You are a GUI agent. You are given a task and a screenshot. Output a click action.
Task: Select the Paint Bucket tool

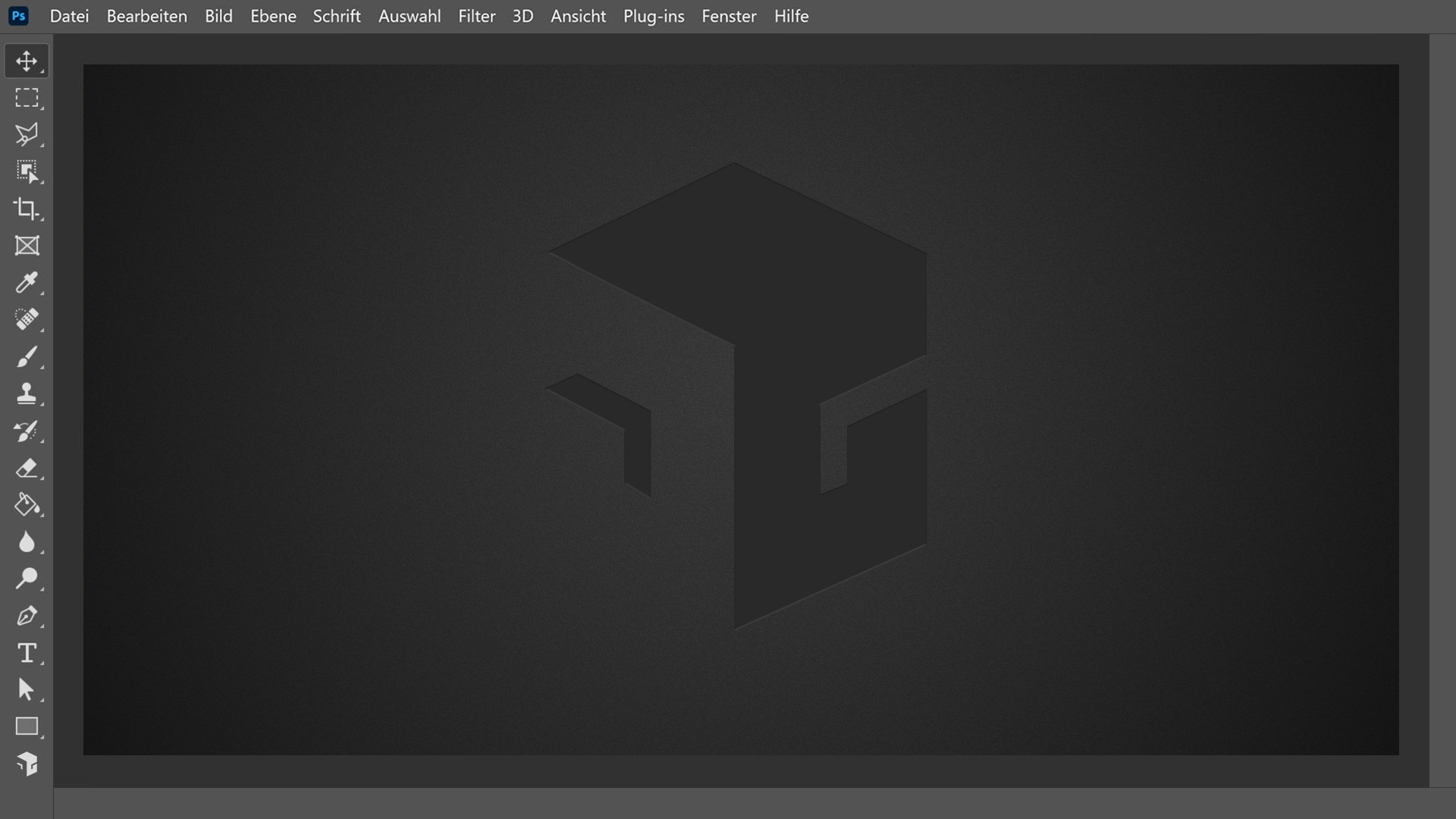pos(27,505)
